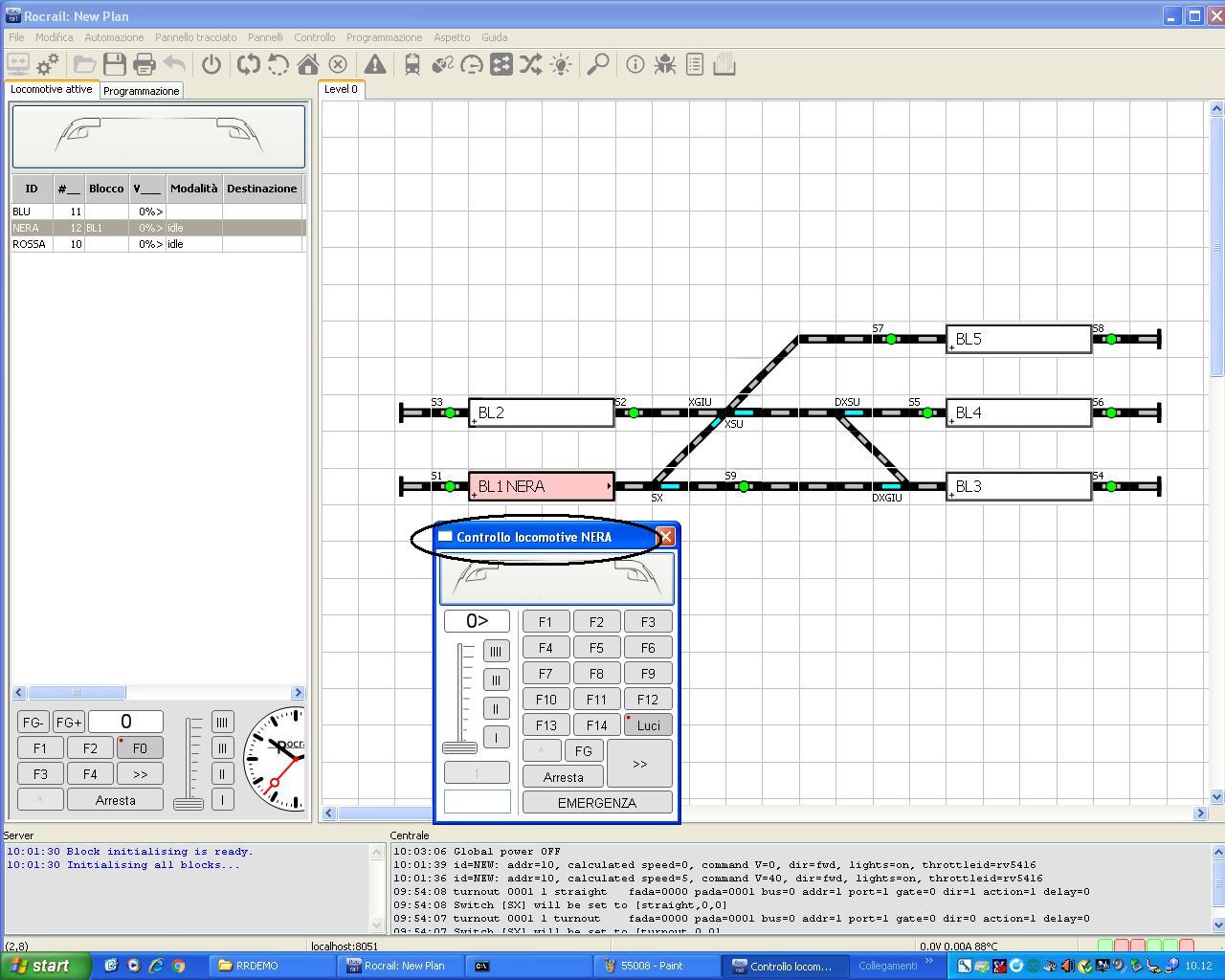Click the stacked pages toolbar icon
Image resolution: width=1225 pixels, height=980 pixels.
pos(724,64)
